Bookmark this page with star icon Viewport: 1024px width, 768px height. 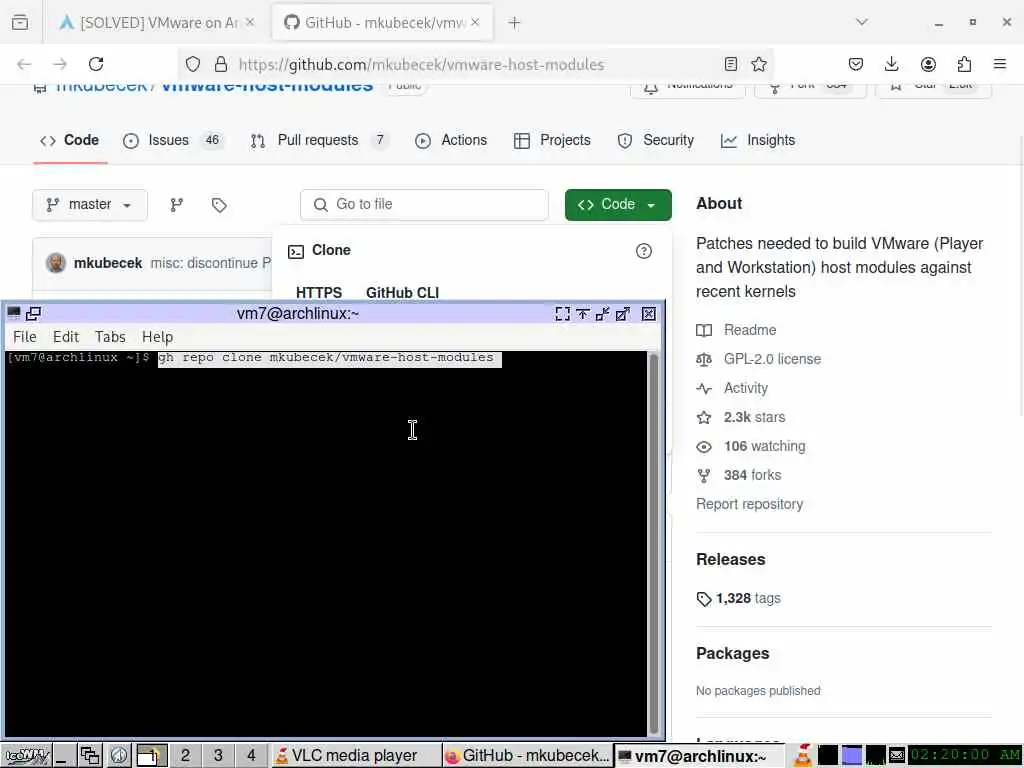tap(758, 64)
